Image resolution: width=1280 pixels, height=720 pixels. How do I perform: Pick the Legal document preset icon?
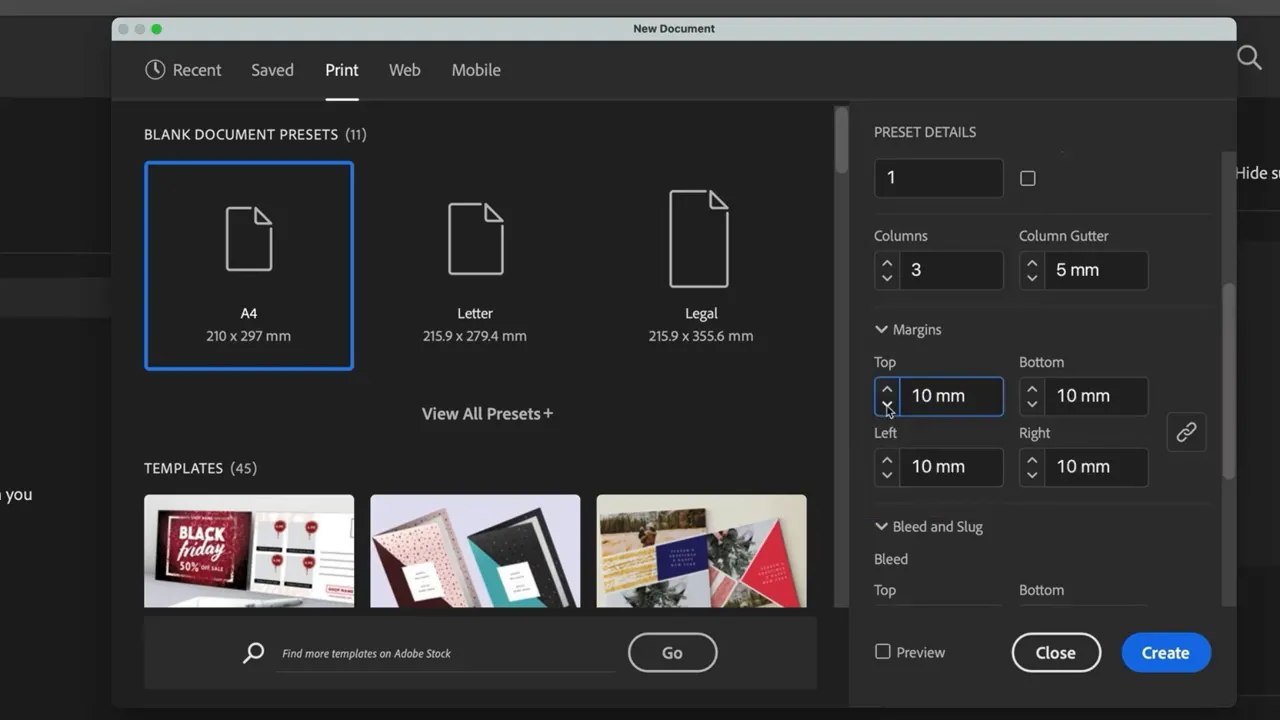click(x=699, y=240)
